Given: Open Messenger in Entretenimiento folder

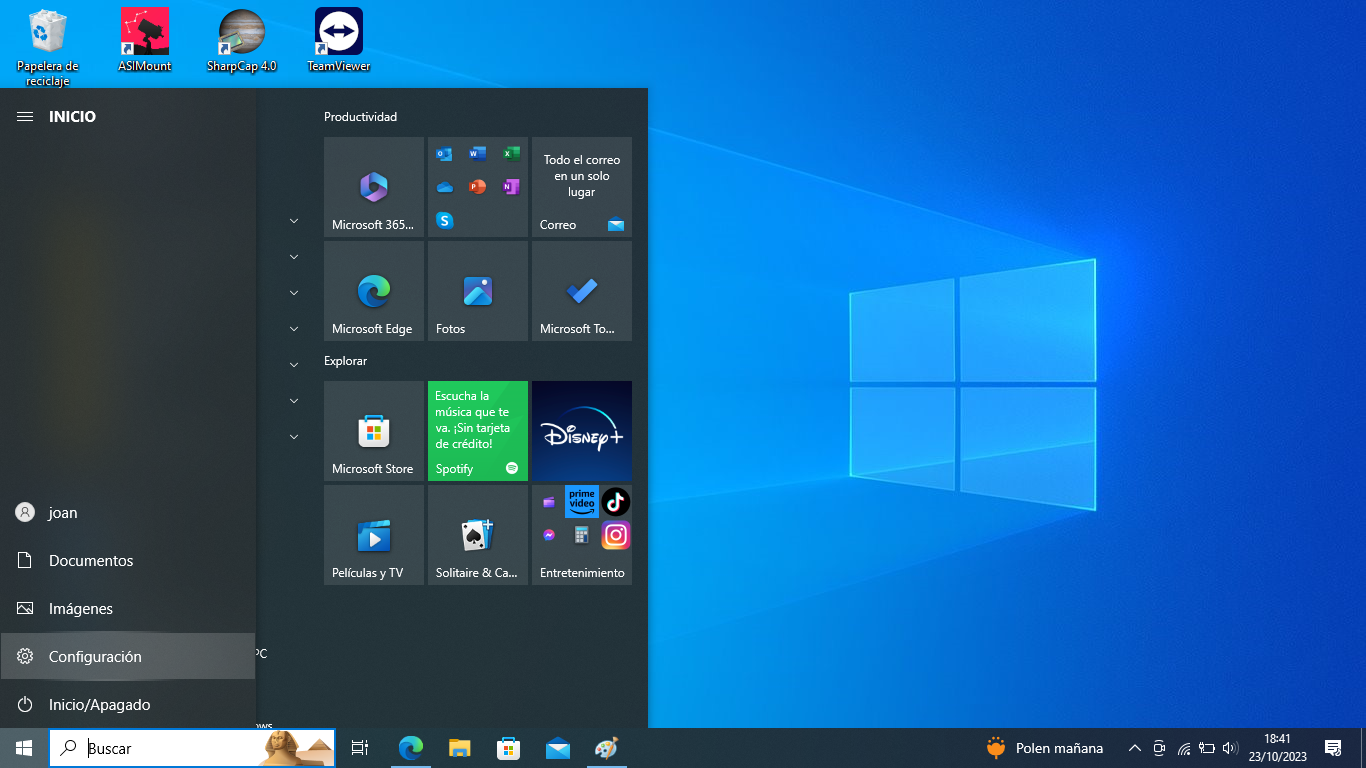Looking at the screenshot, I should pyautogui.click(x=549, y=535).
